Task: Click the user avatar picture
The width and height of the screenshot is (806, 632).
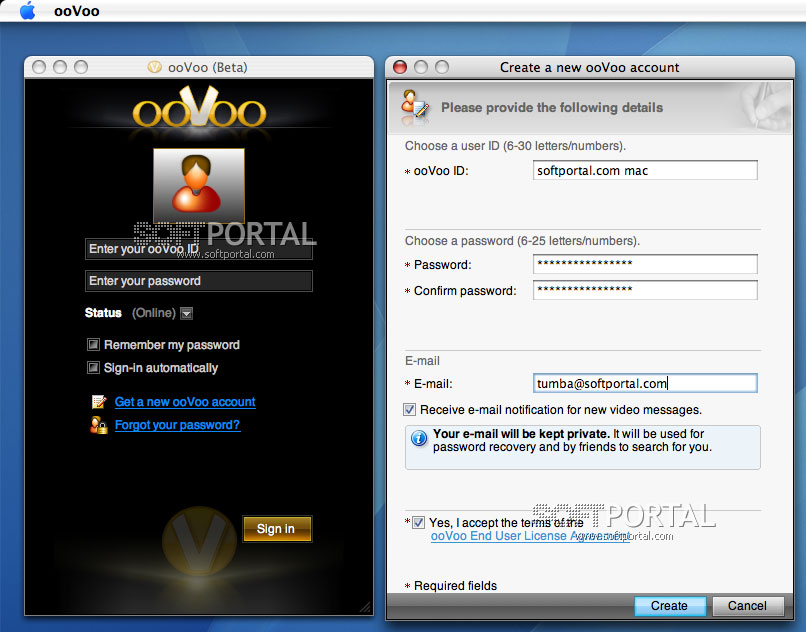Action: [x=199, y=186]
